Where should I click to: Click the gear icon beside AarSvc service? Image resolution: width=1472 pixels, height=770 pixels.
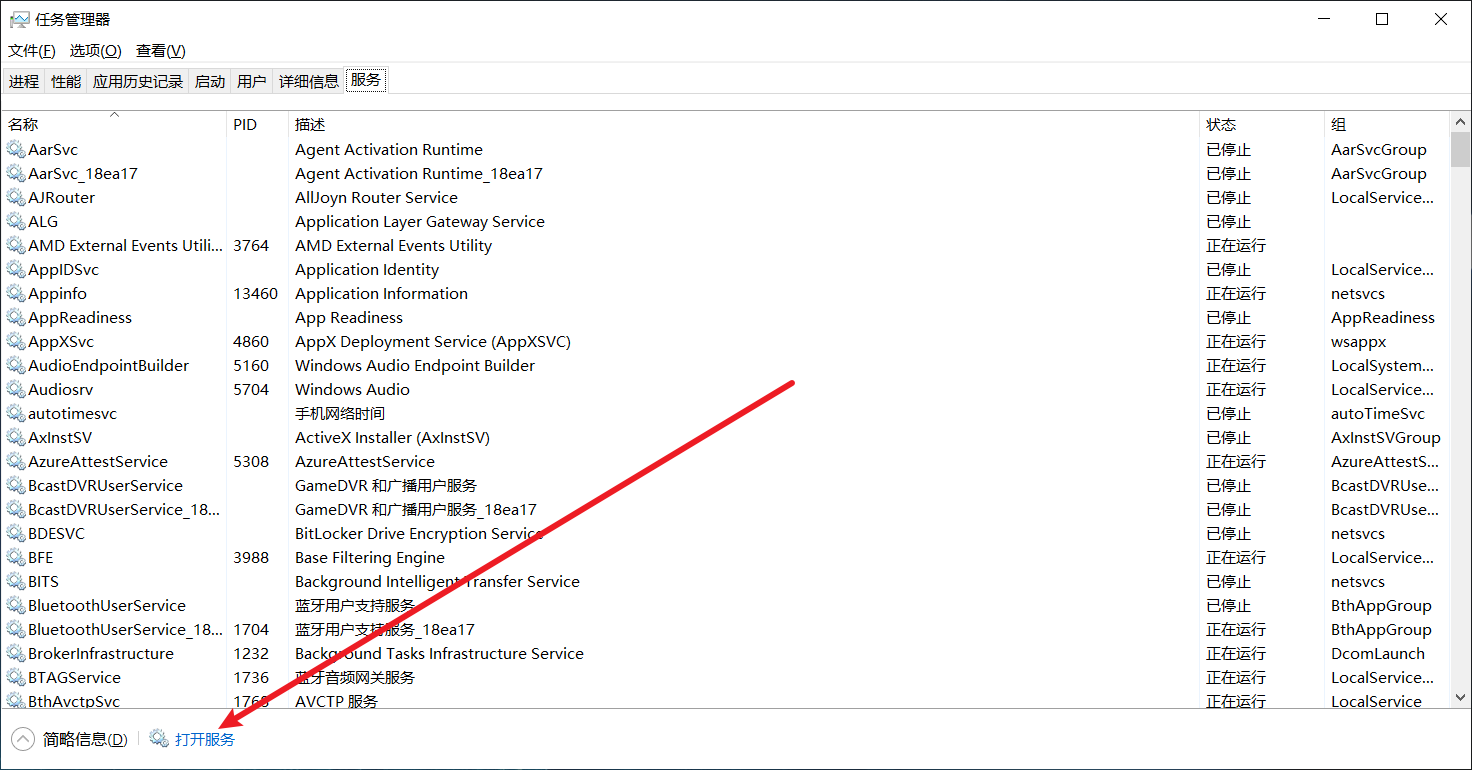tap(16, 150)
